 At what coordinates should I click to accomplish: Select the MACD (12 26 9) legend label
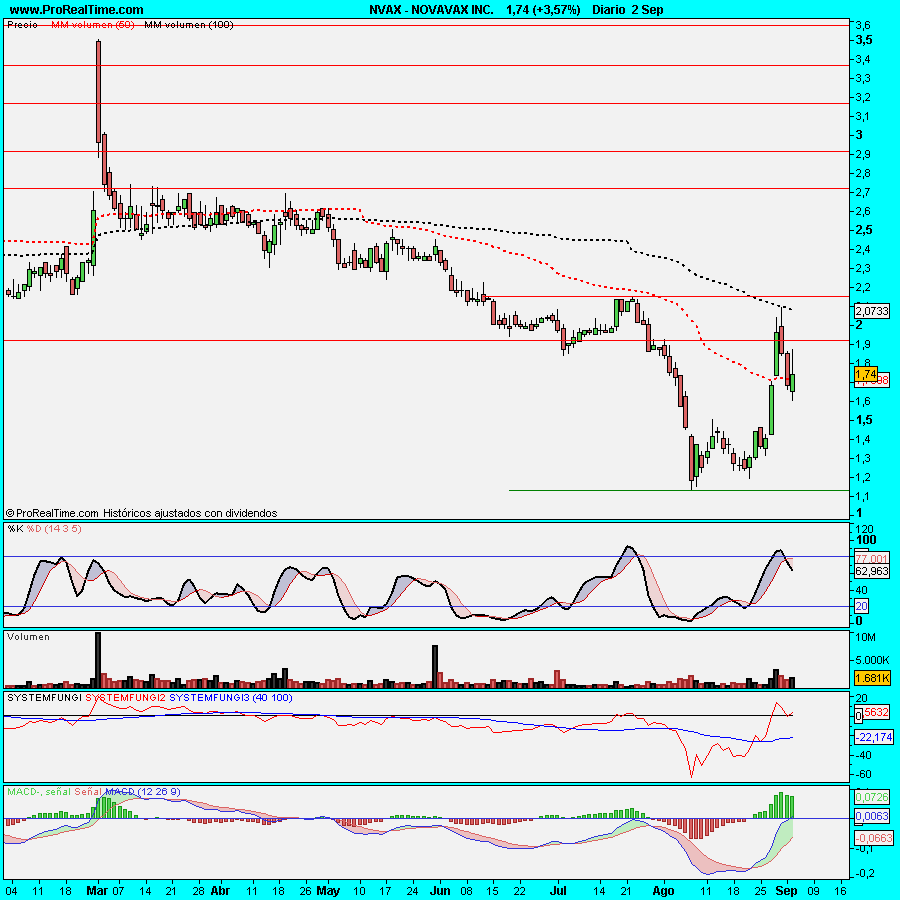click(x=142, y=792)
